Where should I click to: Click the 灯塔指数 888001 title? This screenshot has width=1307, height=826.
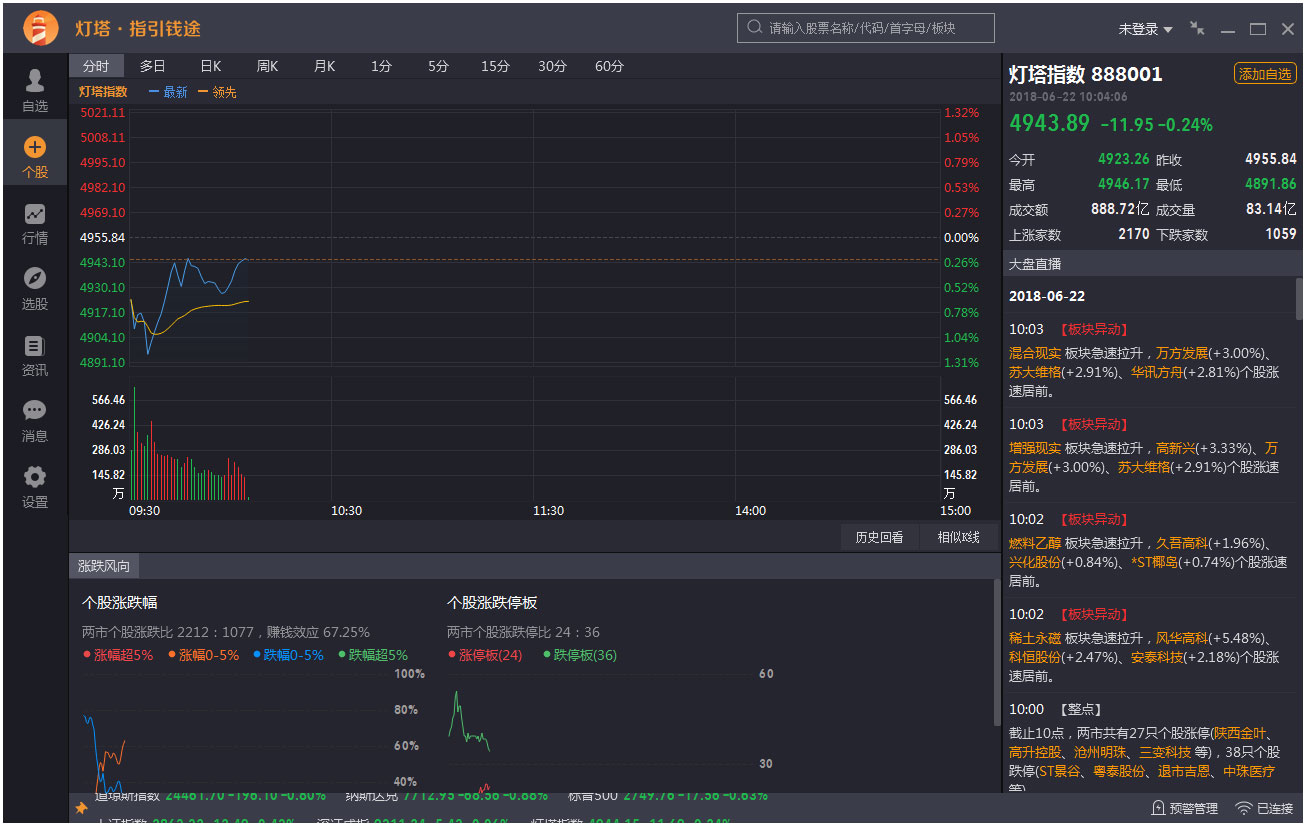click(x=1085, y=74)
